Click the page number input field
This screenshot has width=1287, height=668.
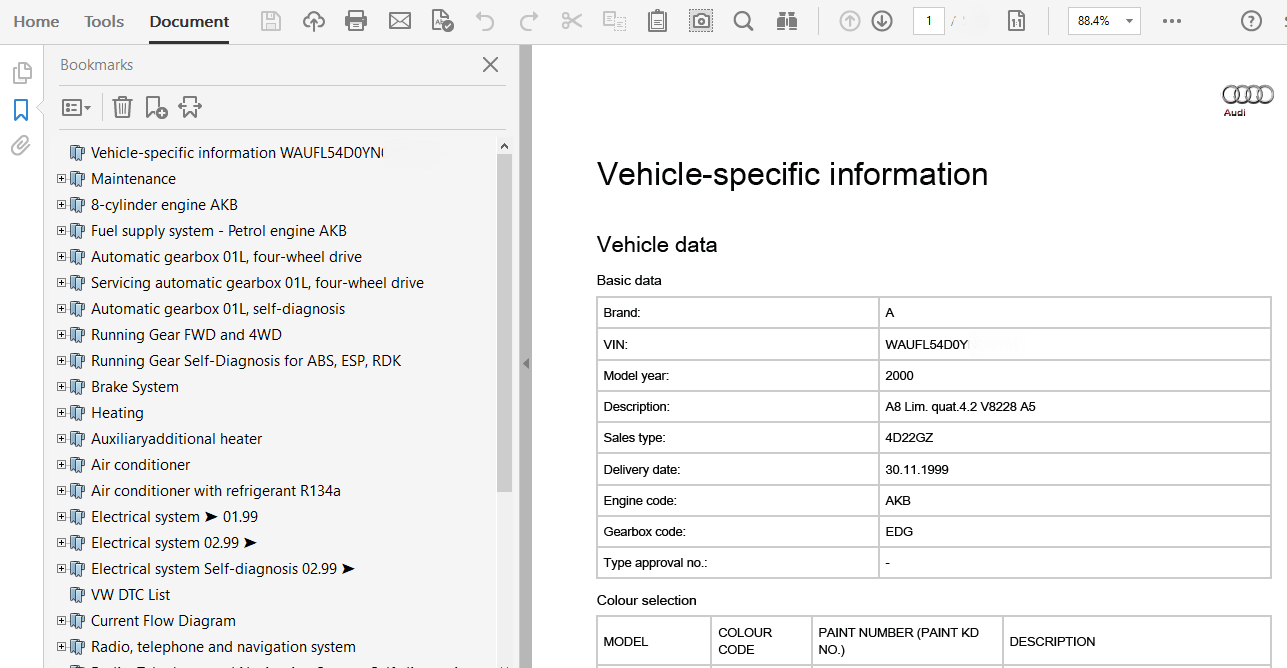tap(929, 21)
